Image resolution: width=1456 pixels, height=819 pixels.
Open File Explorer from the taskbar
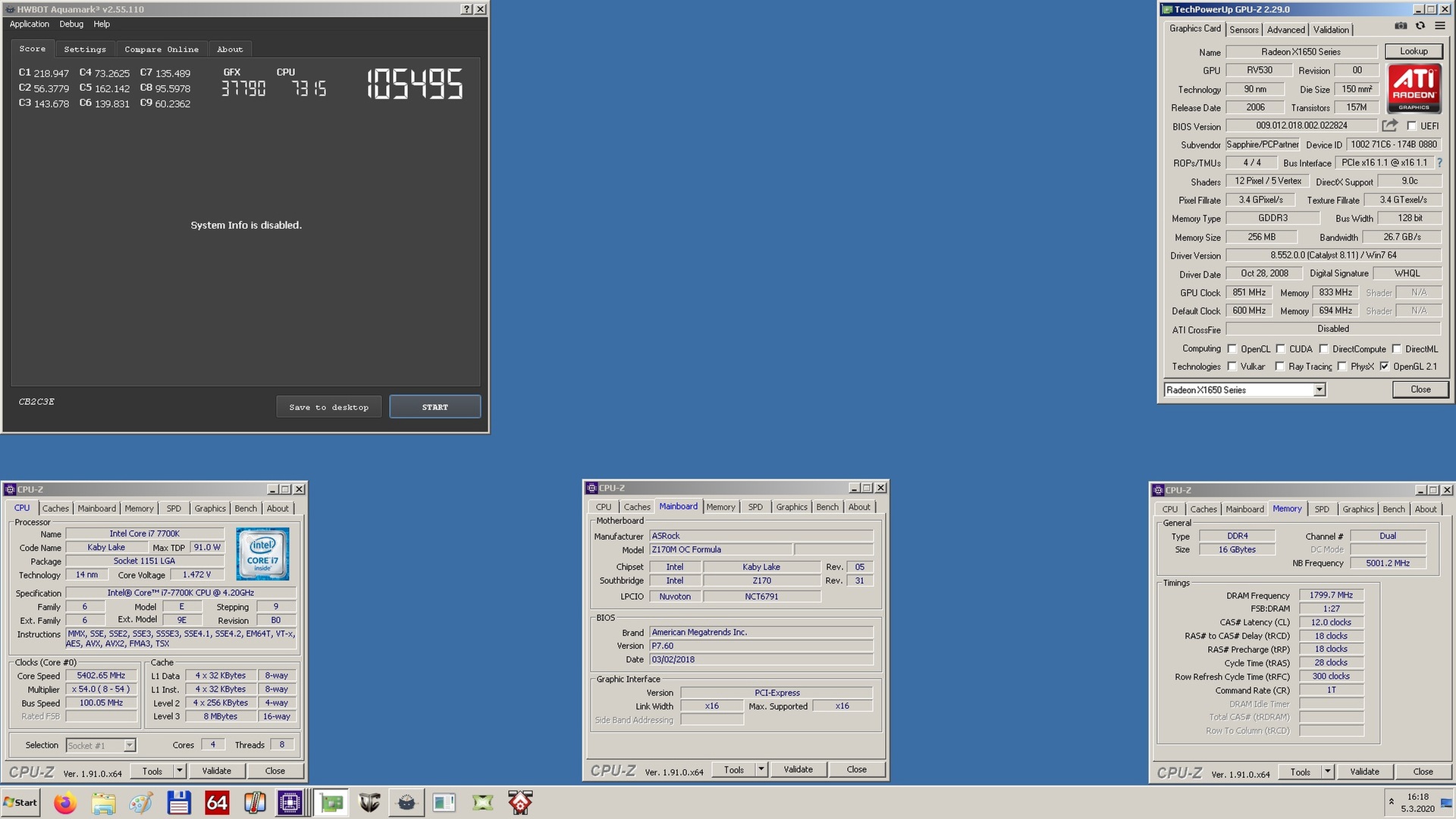[103, 802]
